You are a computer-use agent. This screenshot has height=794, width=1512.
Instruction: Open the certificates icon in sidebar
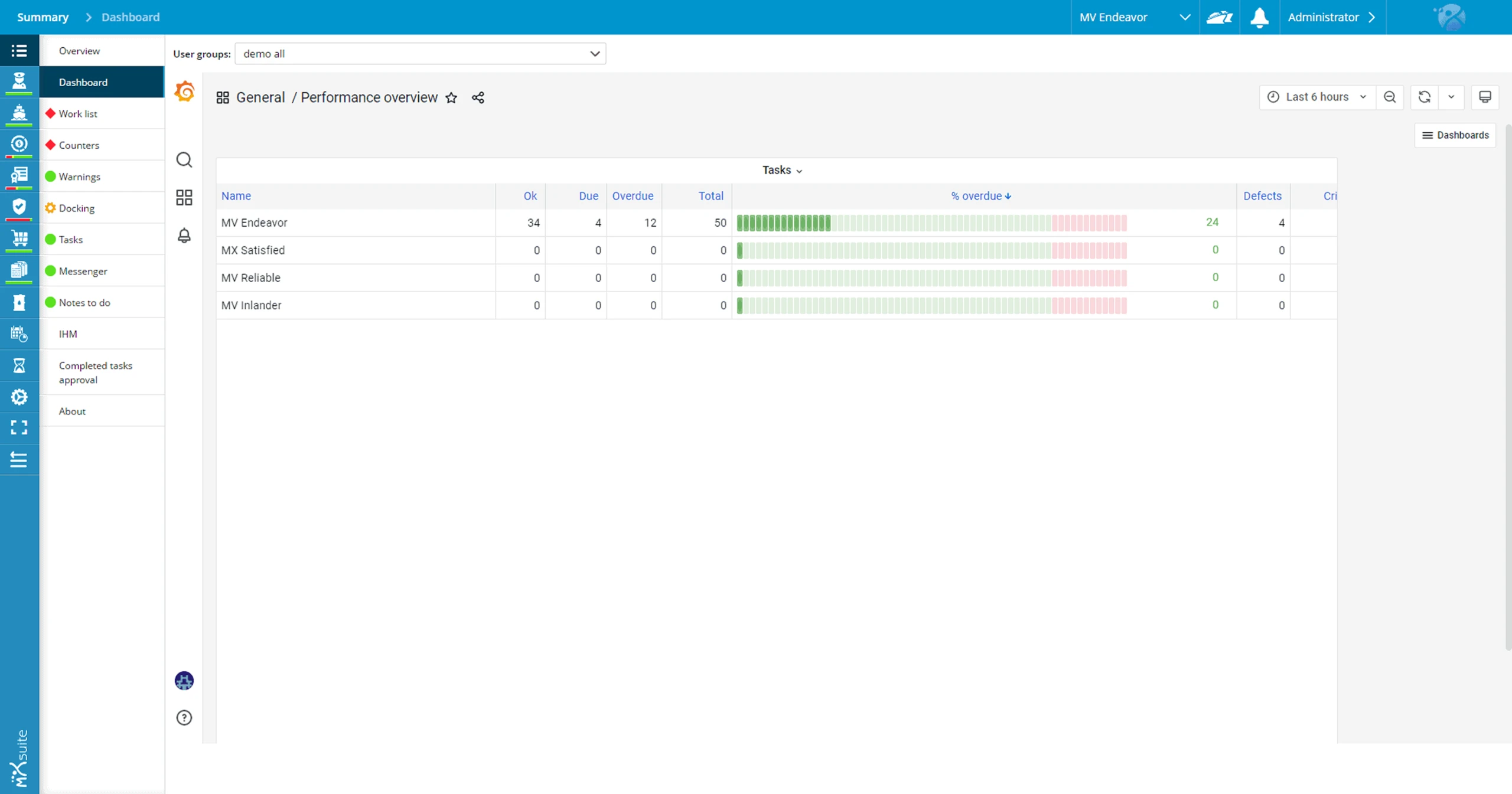click(x=19, y=176)
